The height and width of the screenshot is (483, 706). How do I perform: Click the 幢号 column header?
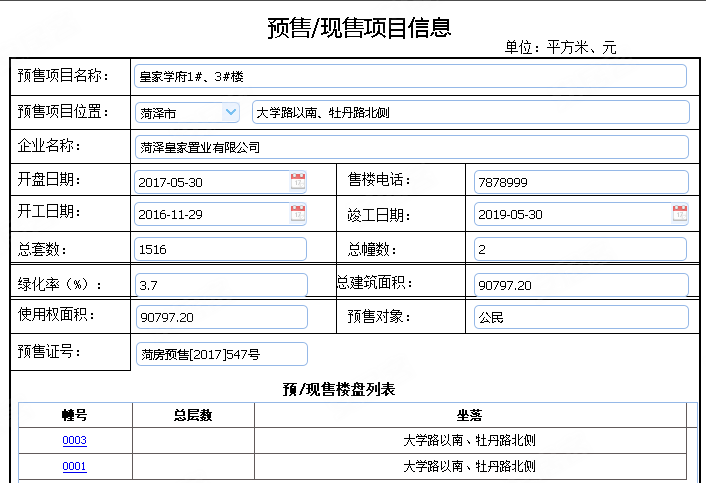(x=75, y=415)
